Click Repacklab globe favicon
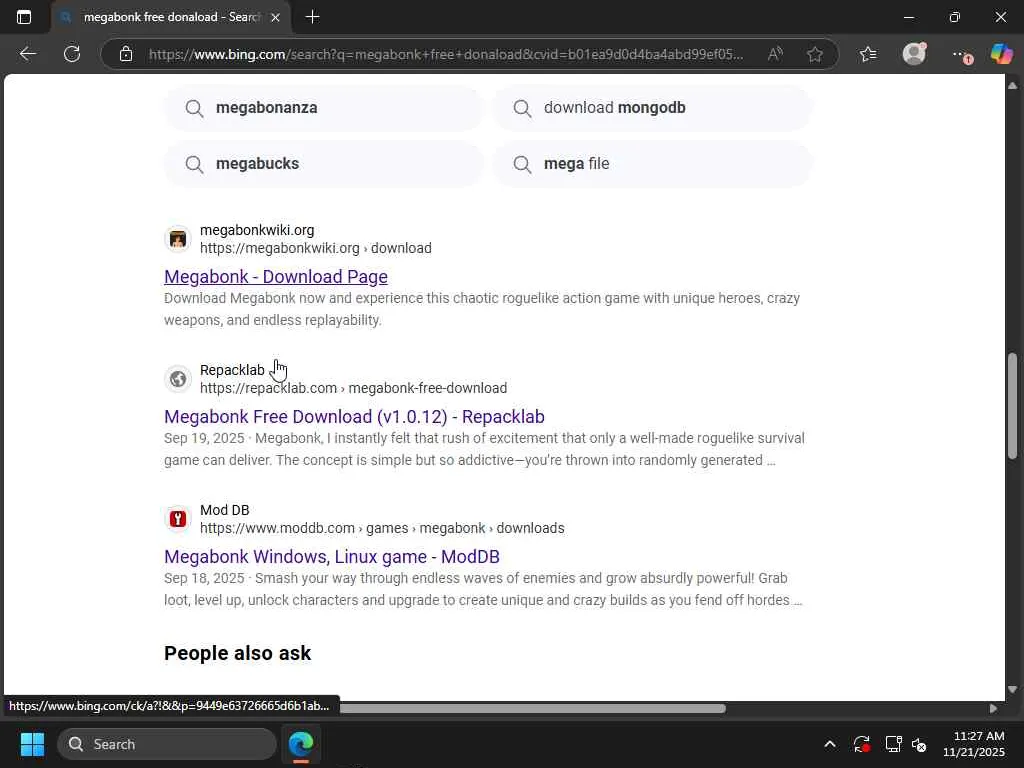The image size is (1024, 768). point(178,379)
